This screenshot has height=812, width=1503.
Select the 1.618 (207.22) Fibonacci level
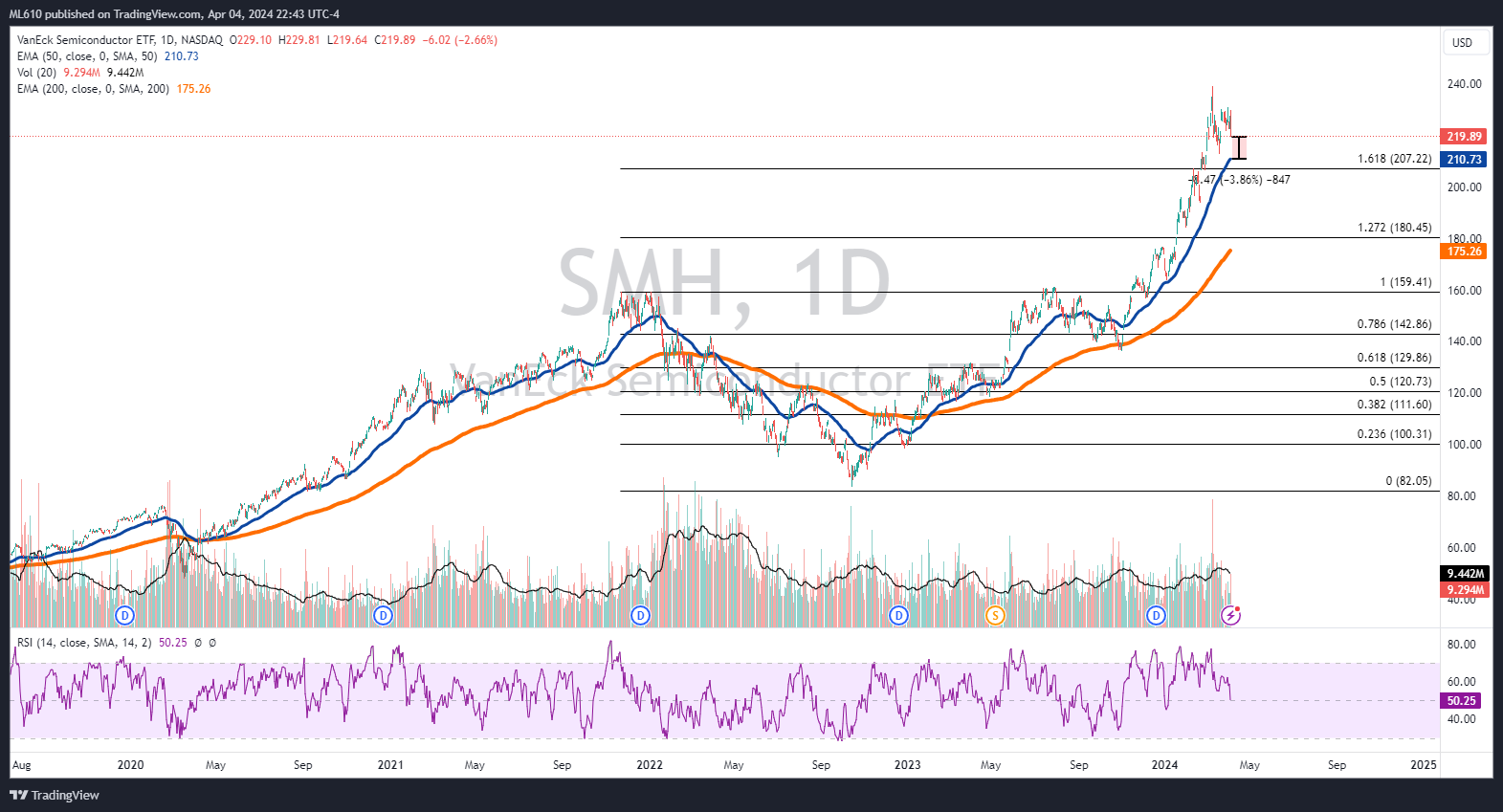1395,159
